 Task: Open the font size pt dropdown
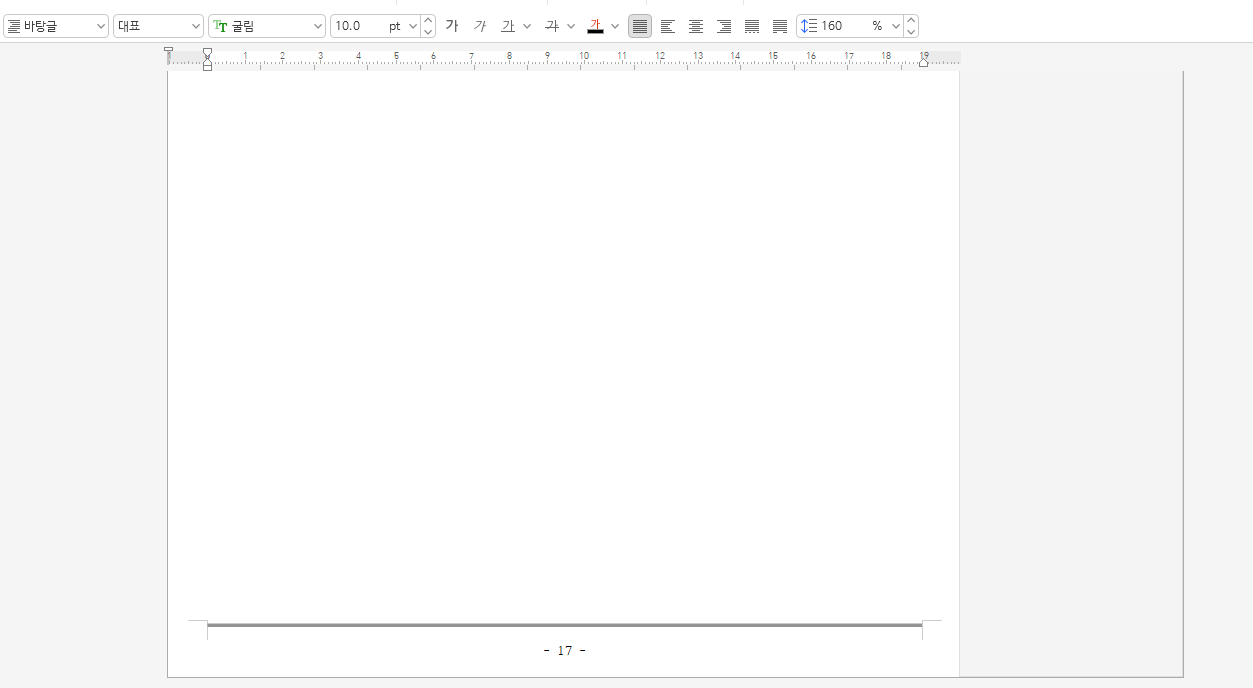tap(413, 26)
